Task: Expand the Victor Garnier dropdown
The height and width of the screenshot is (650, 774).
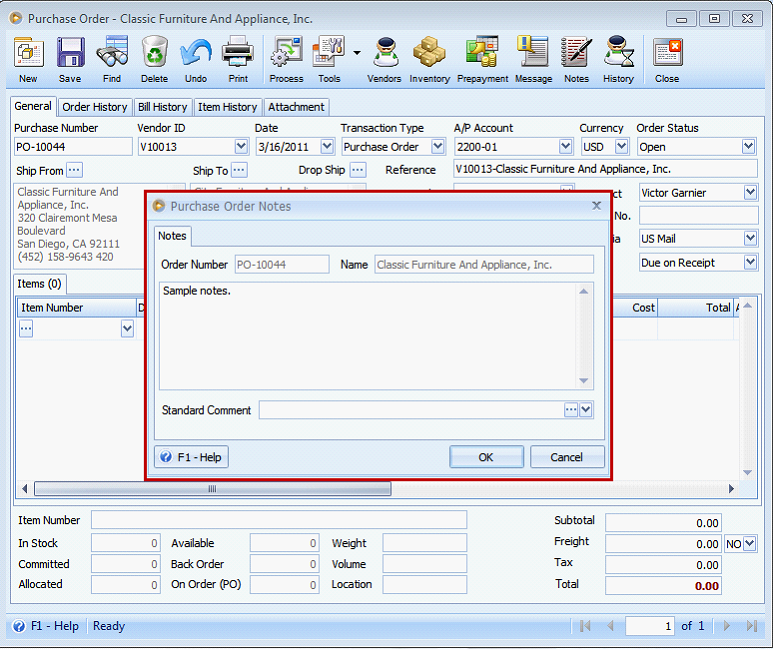Action: click(750, 192)
